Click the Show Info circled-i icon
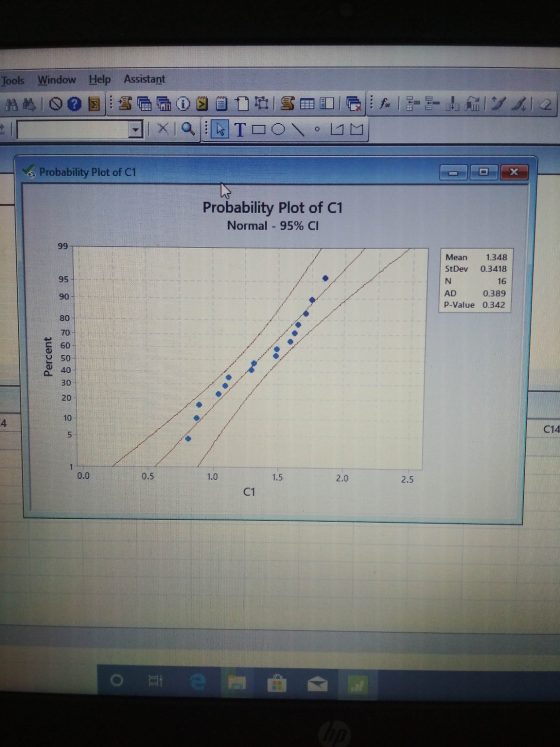This screenshot has height=747, width=560. pos(183,103)
